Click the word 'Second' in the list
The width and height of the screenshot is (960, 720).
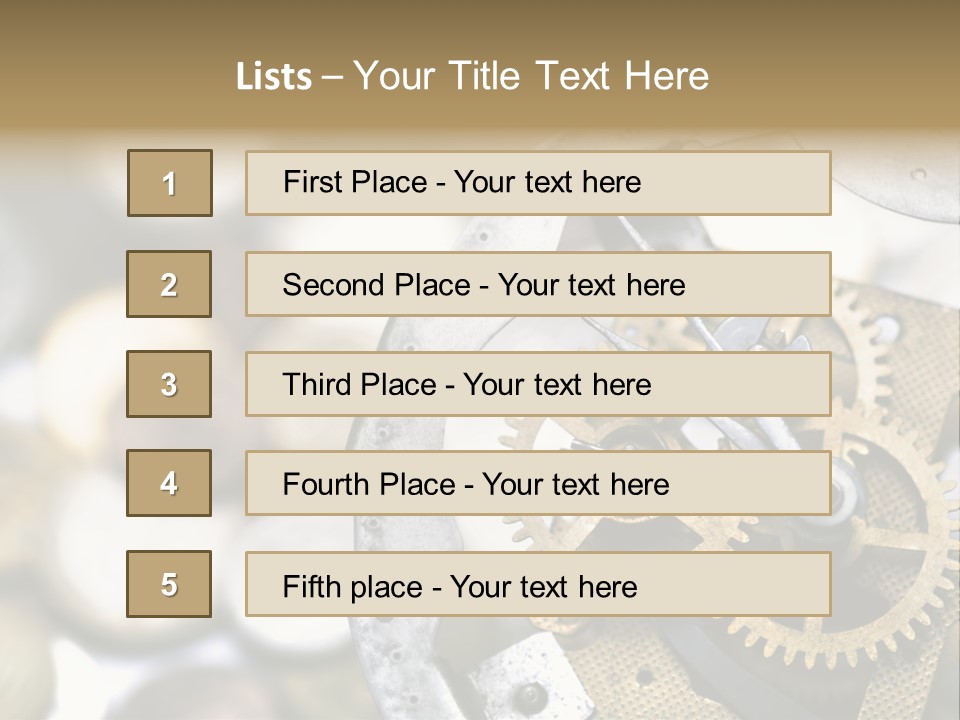pos(333,285)
